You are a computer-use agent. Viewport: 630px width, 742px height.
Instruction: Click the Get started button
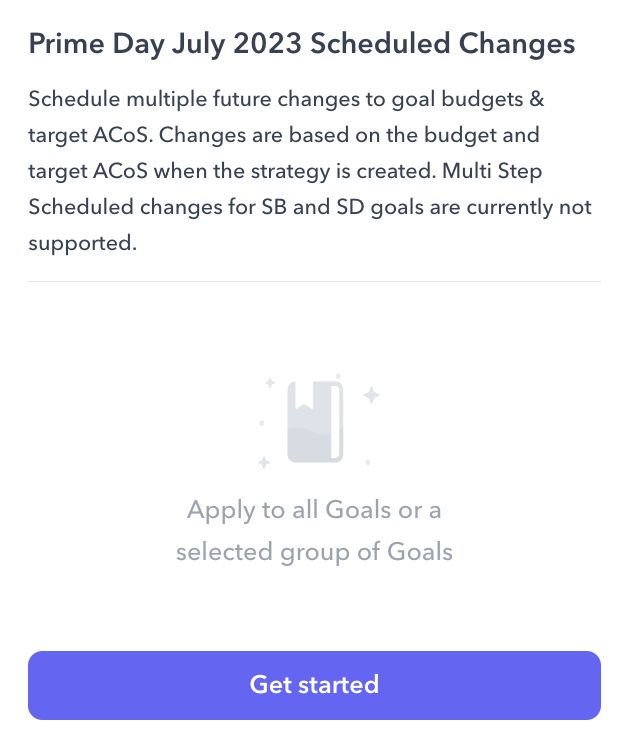point(314,685)
